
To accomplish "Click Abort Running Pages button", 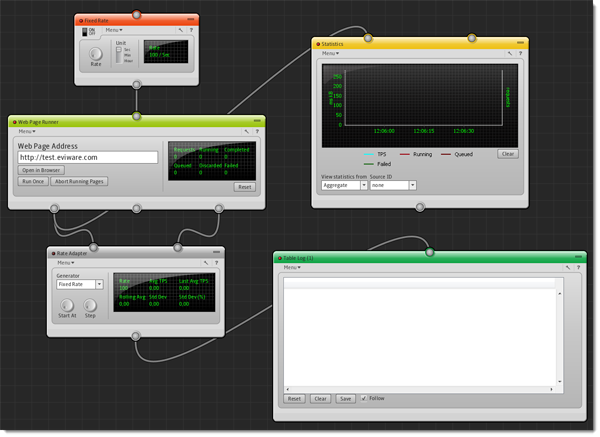I will click(79, 181).
